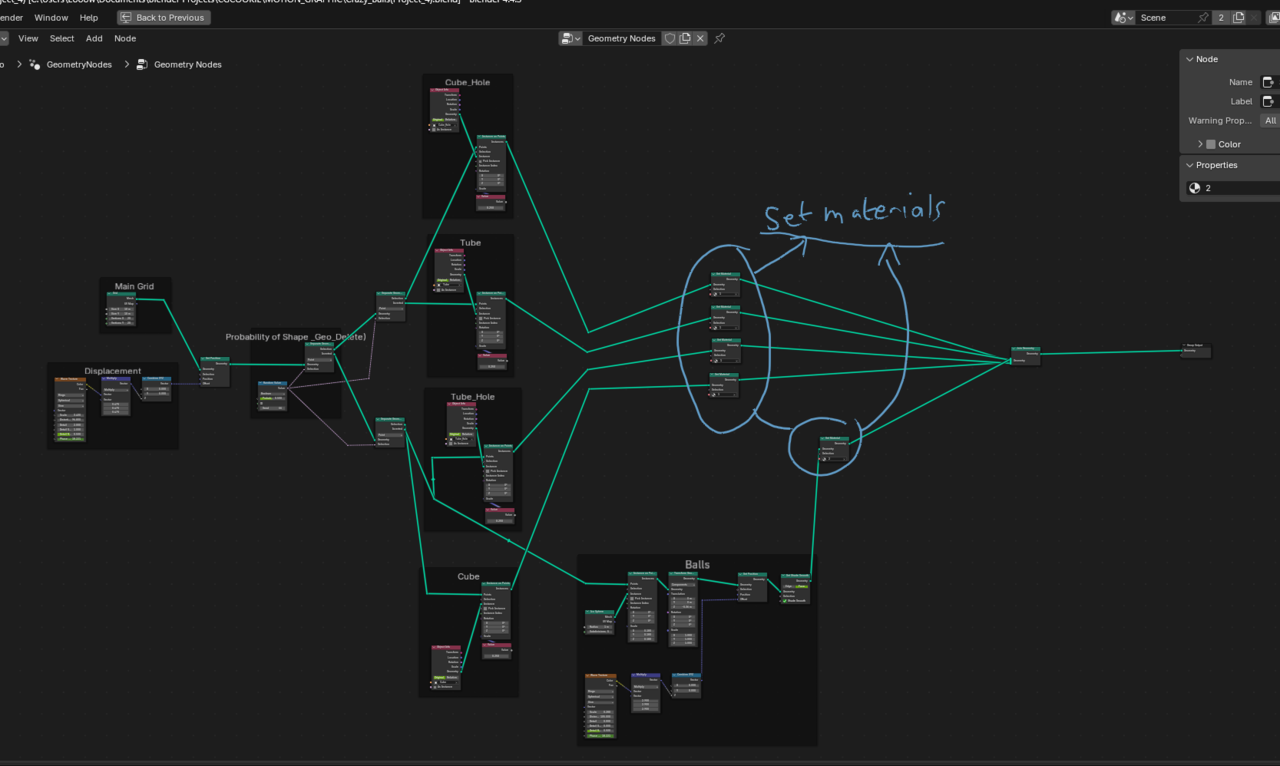Select the Balls frame label
The height and width of the screenshot is (766, 1280).
(697, 565)
